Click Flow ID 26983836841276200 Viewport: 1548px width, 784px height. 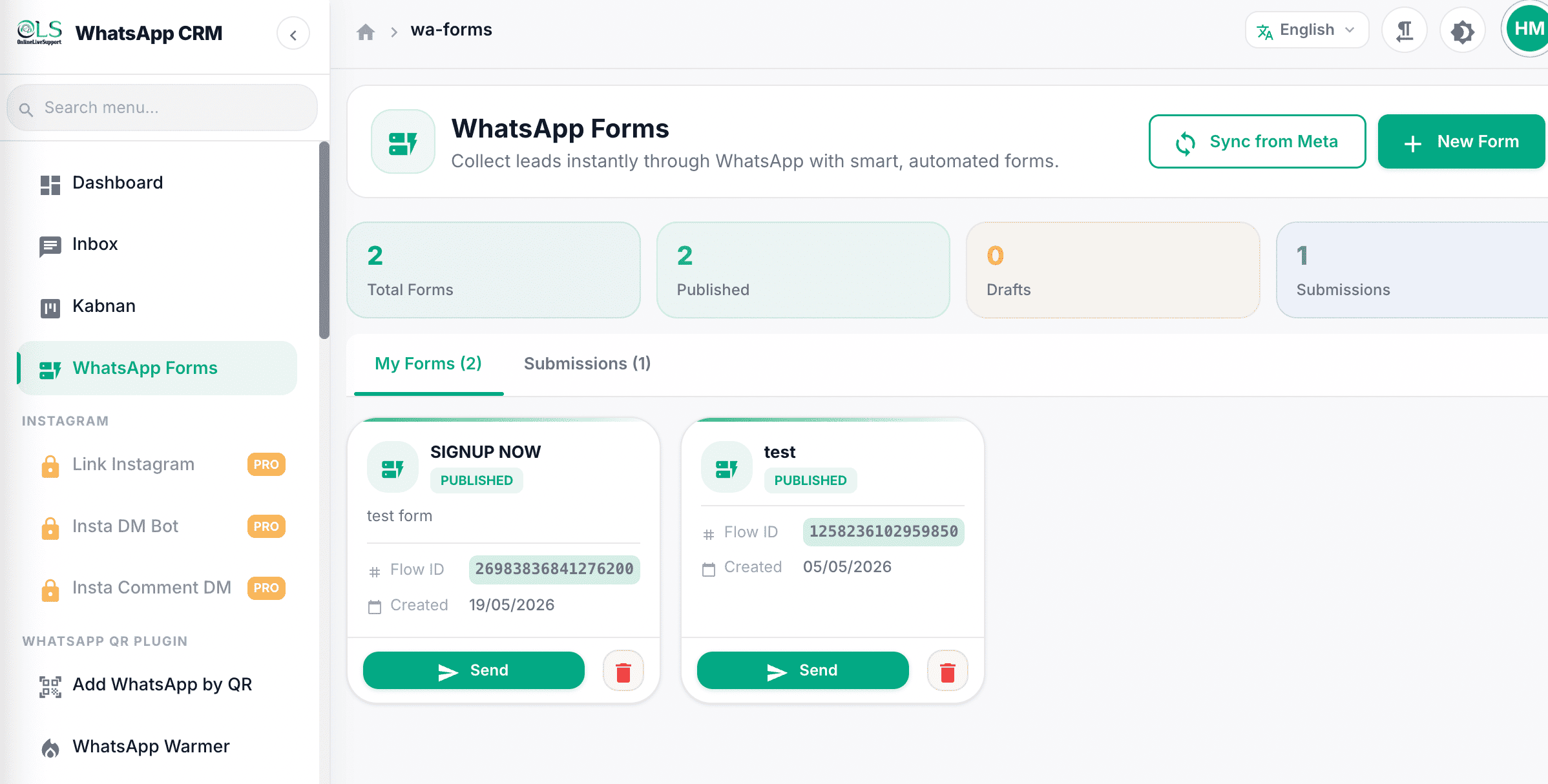pos(554,570)
